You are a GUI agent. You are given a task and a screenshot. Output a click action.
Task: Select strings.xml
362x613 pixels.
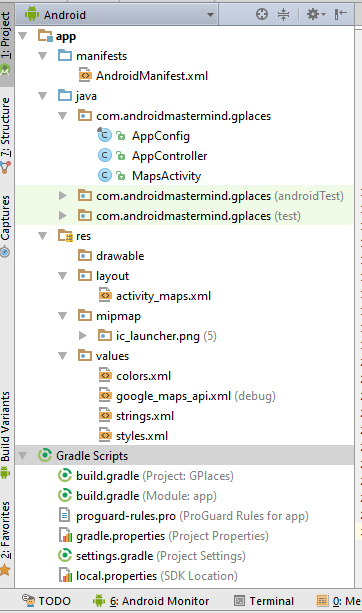point(145,416)
